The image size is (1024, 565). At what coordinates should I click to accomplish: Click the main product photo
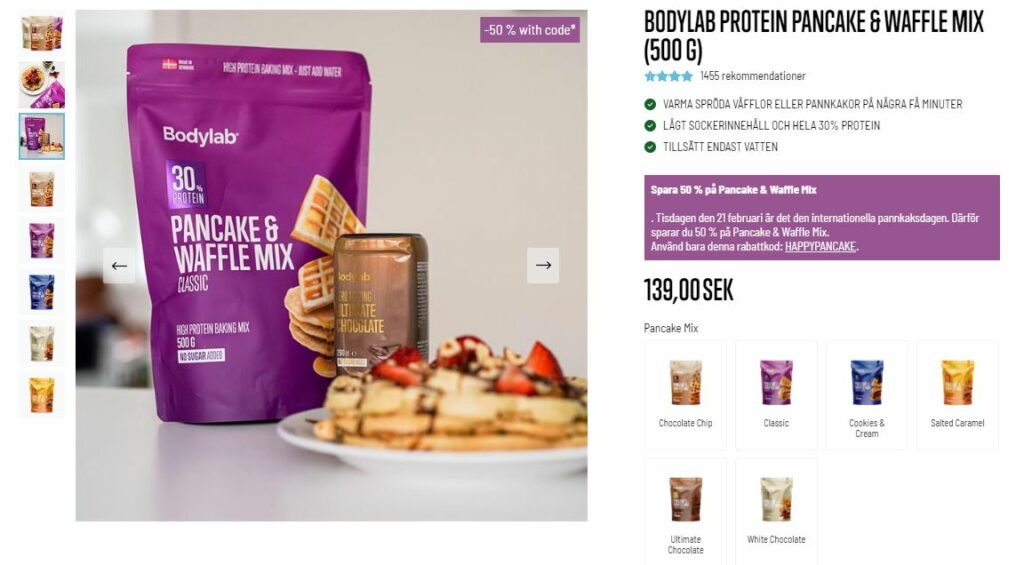pyautogui.click(x=331, y=265)
